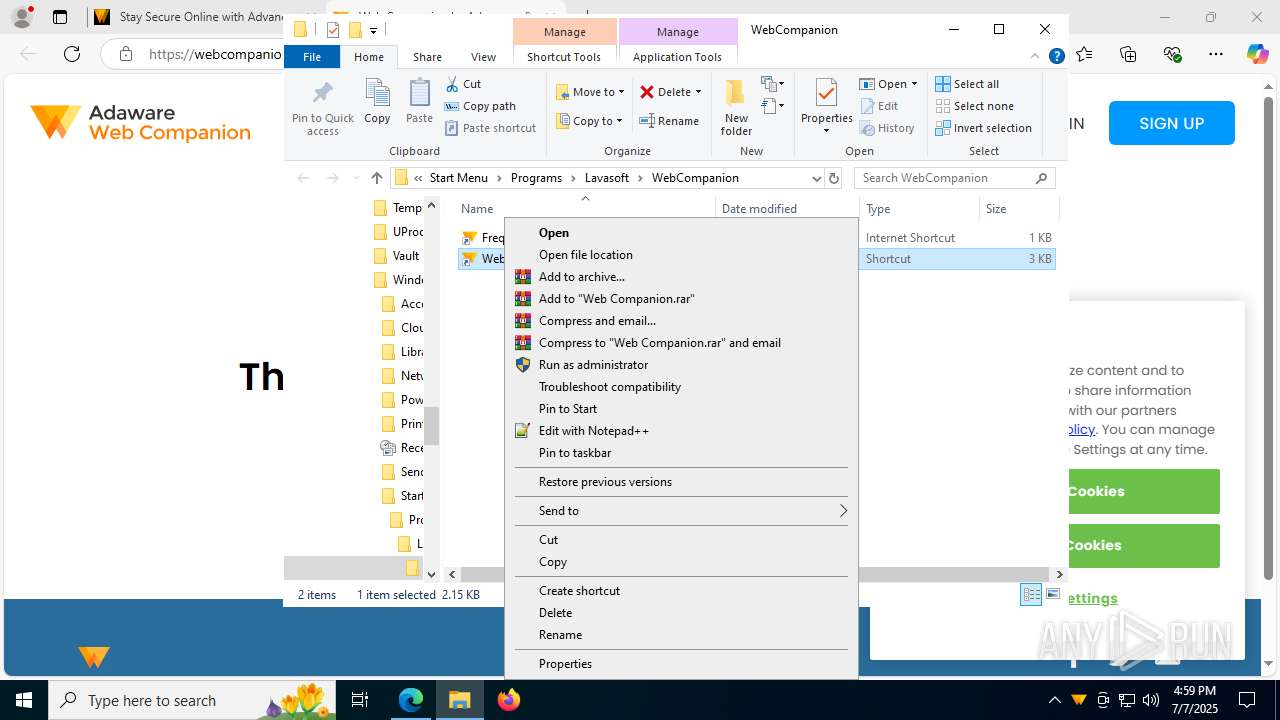The width and height of the screenshot is (1280, 720).
Task: Choose Troubleshoot compatibility
Action: pyautogui.click(x=681, y=387)
